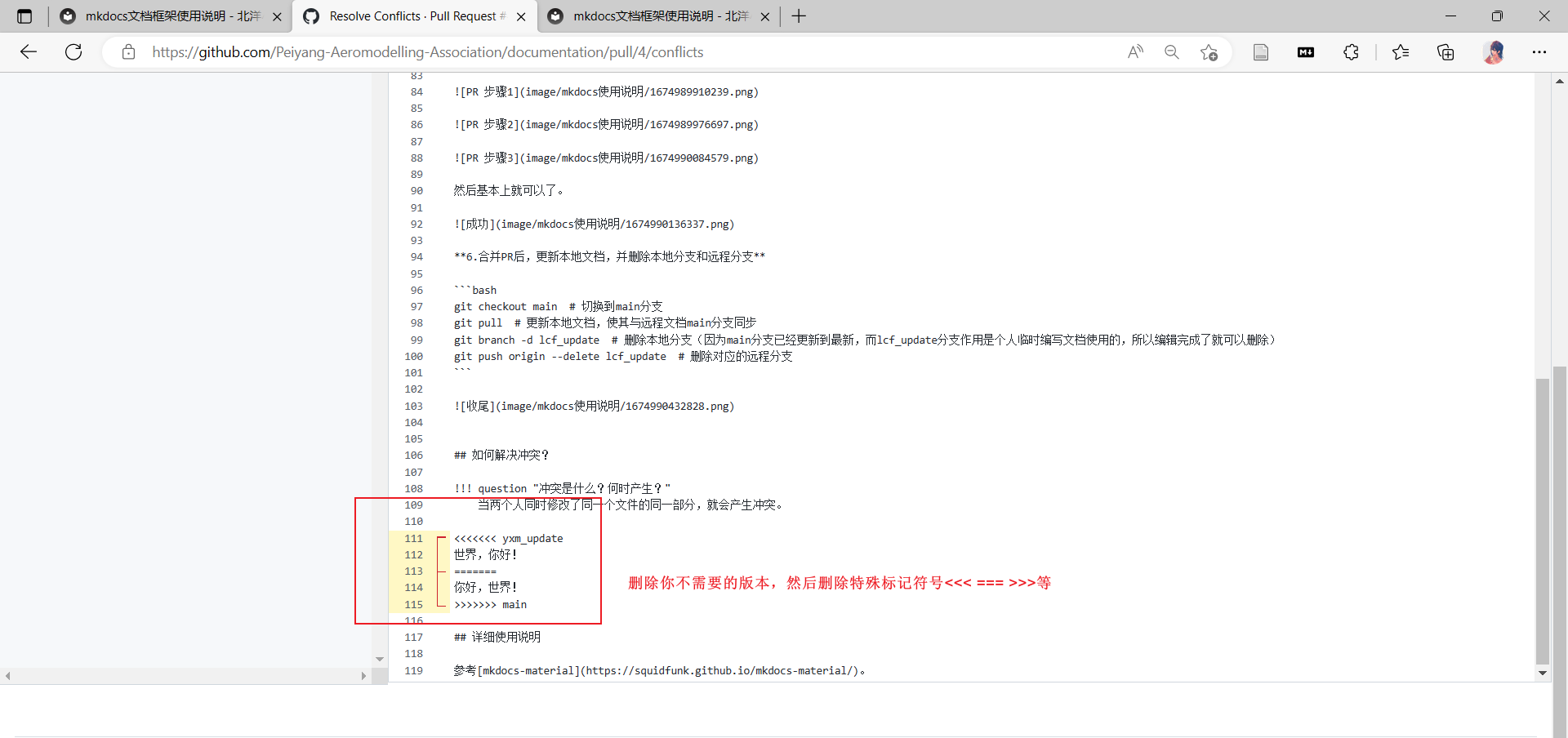Open Collections from the toolbar
The width and height of the screenshot is (1568, 738).
point(1445,51)
